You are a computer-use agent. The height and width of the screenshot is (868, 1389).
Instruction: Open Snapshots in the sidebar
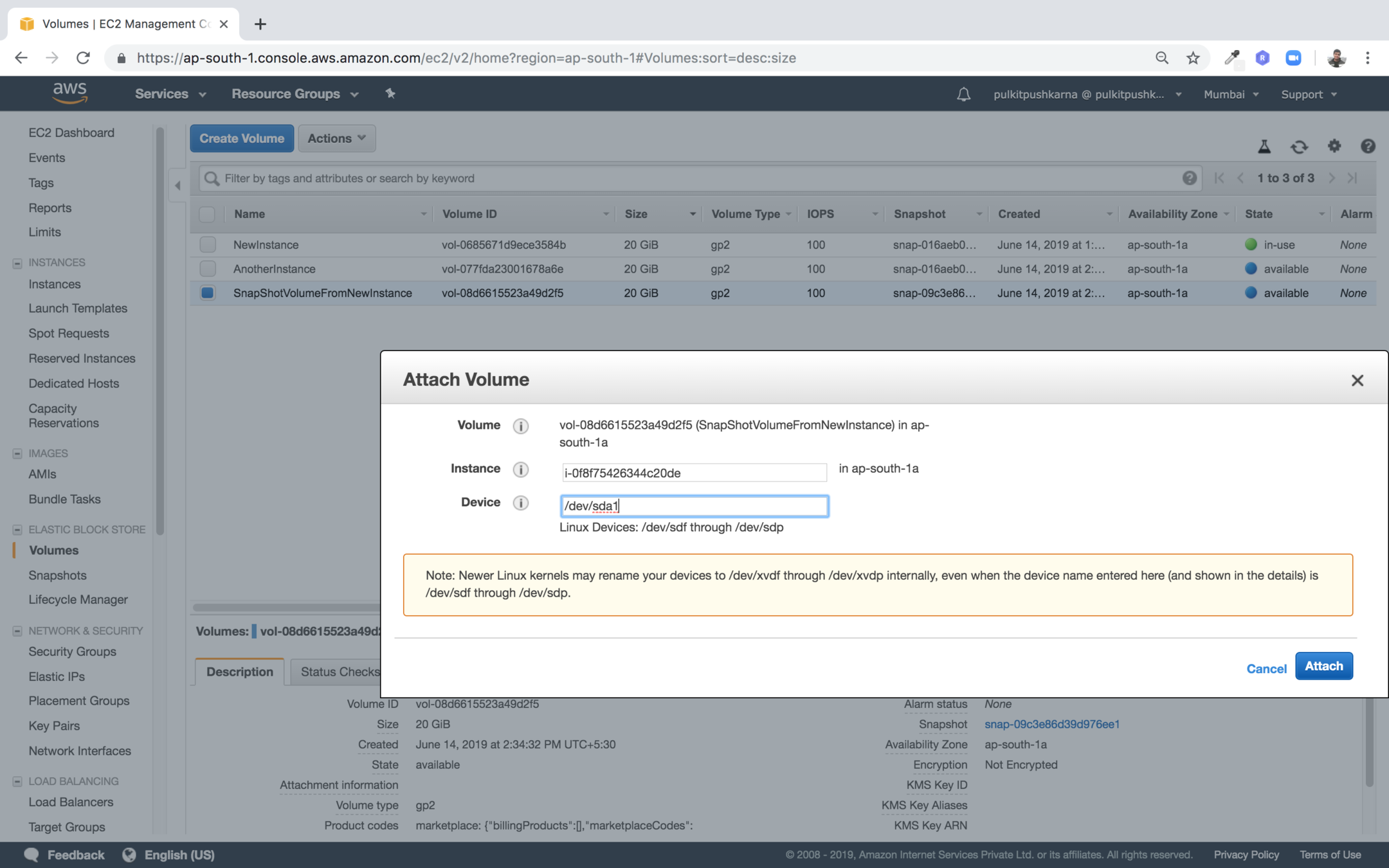click(57, 575)
